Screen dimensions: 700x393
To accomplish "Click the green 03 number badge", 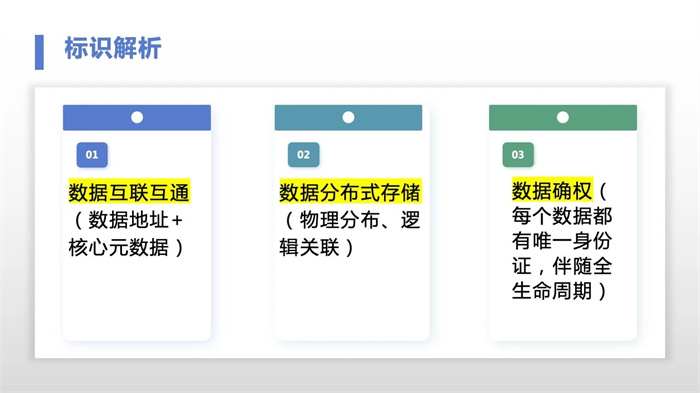I will click(518, 155).
